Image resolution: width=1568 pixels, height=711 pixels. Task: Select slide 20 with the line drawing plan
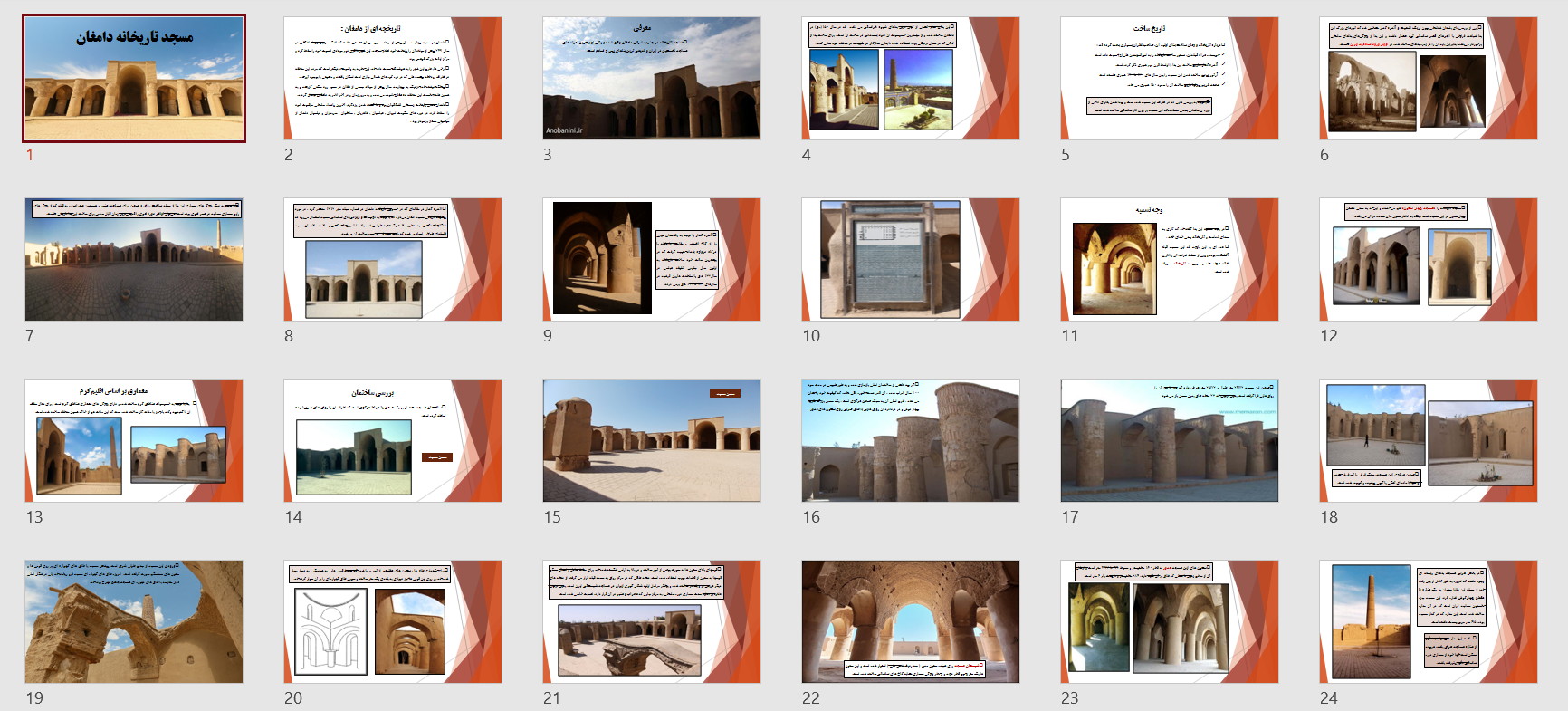393,622
